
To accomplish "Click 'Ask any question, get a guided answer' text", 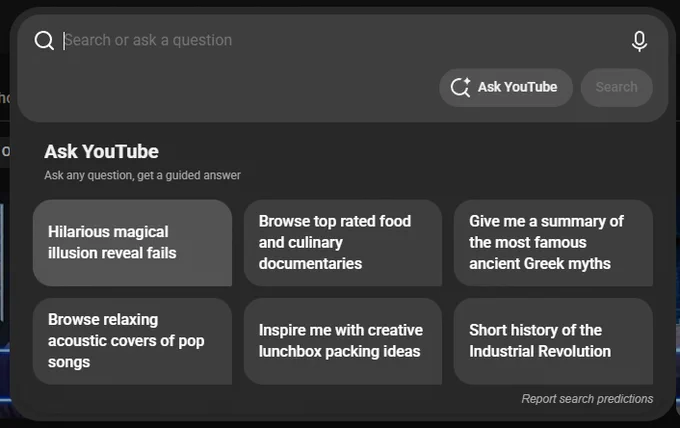I will coord(142,175).
